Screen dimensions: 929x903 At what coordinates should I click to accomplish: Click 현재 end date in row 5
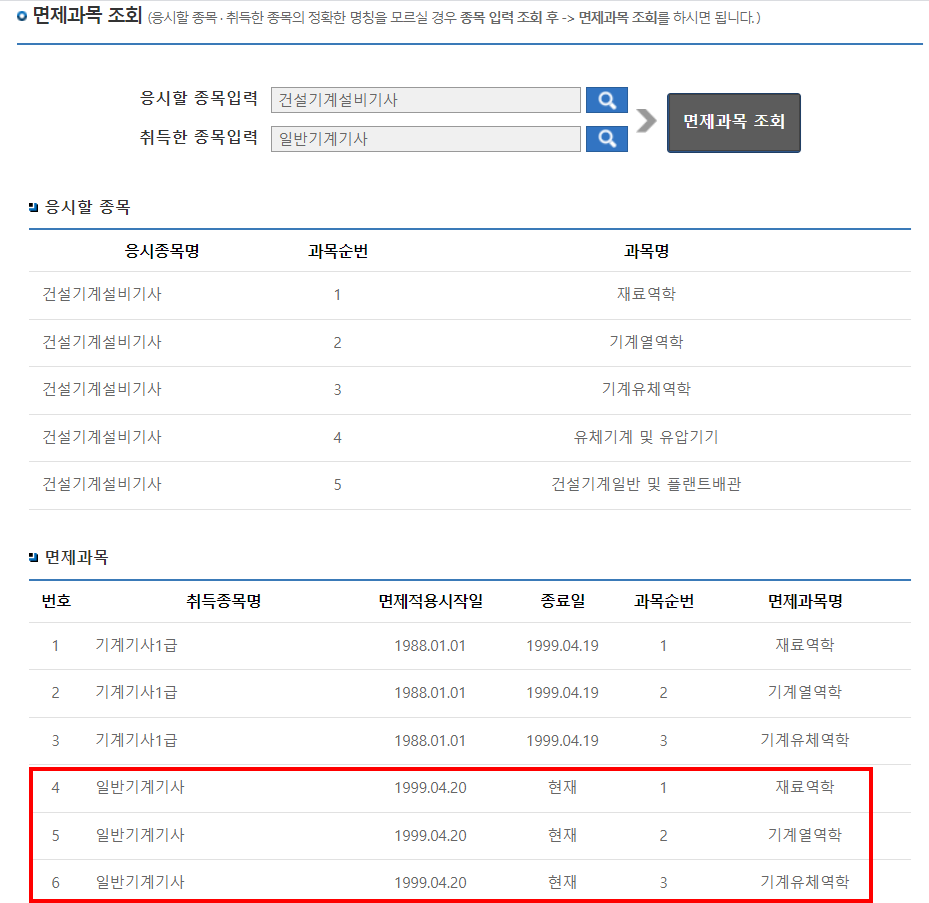coord(562,835)
